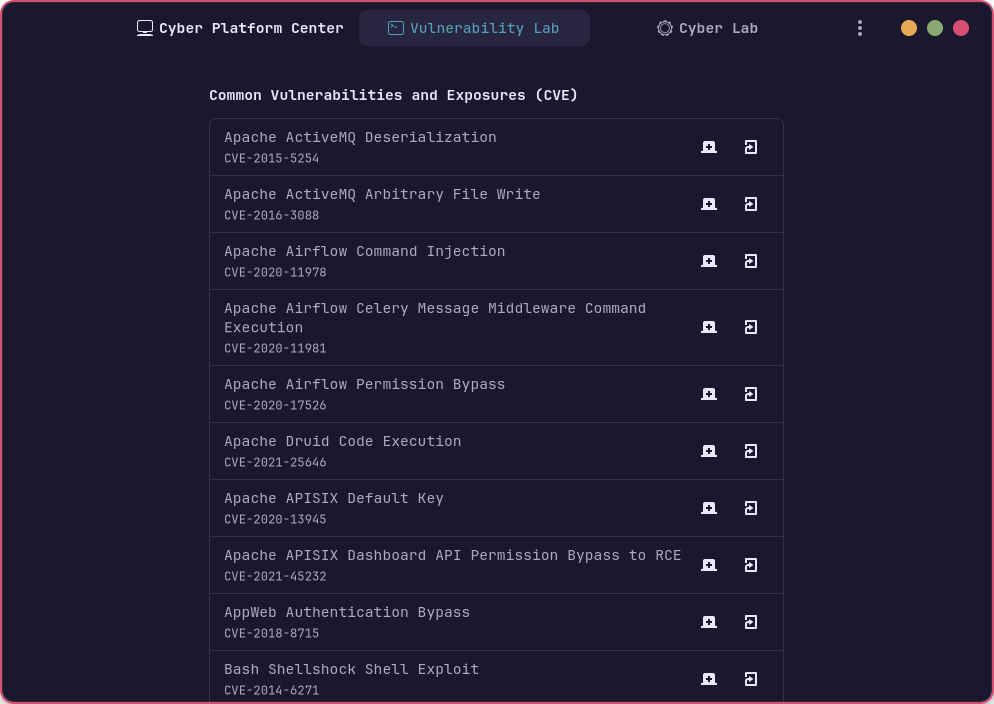This screenshot has height=704, width=994.
Task: Launch the Bash Shellshock exploit via arrow icon
Action: (751, 679)
